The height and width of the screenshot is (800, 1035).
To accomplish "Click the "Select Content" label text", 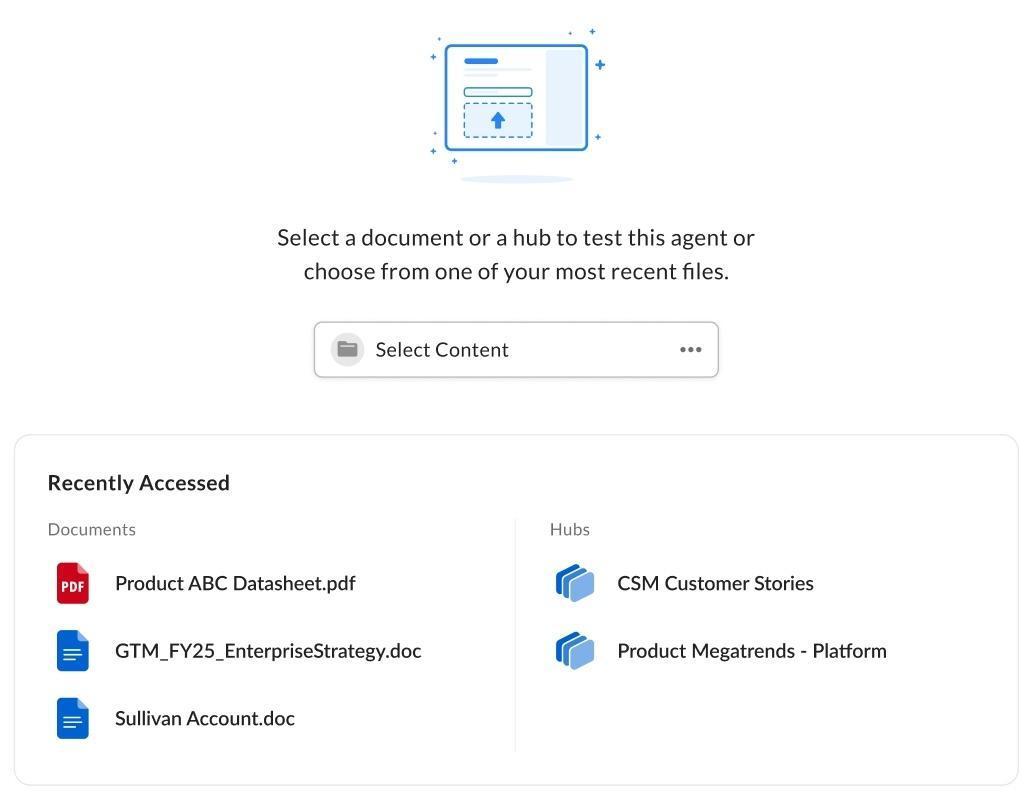I will tap(442, 350).
